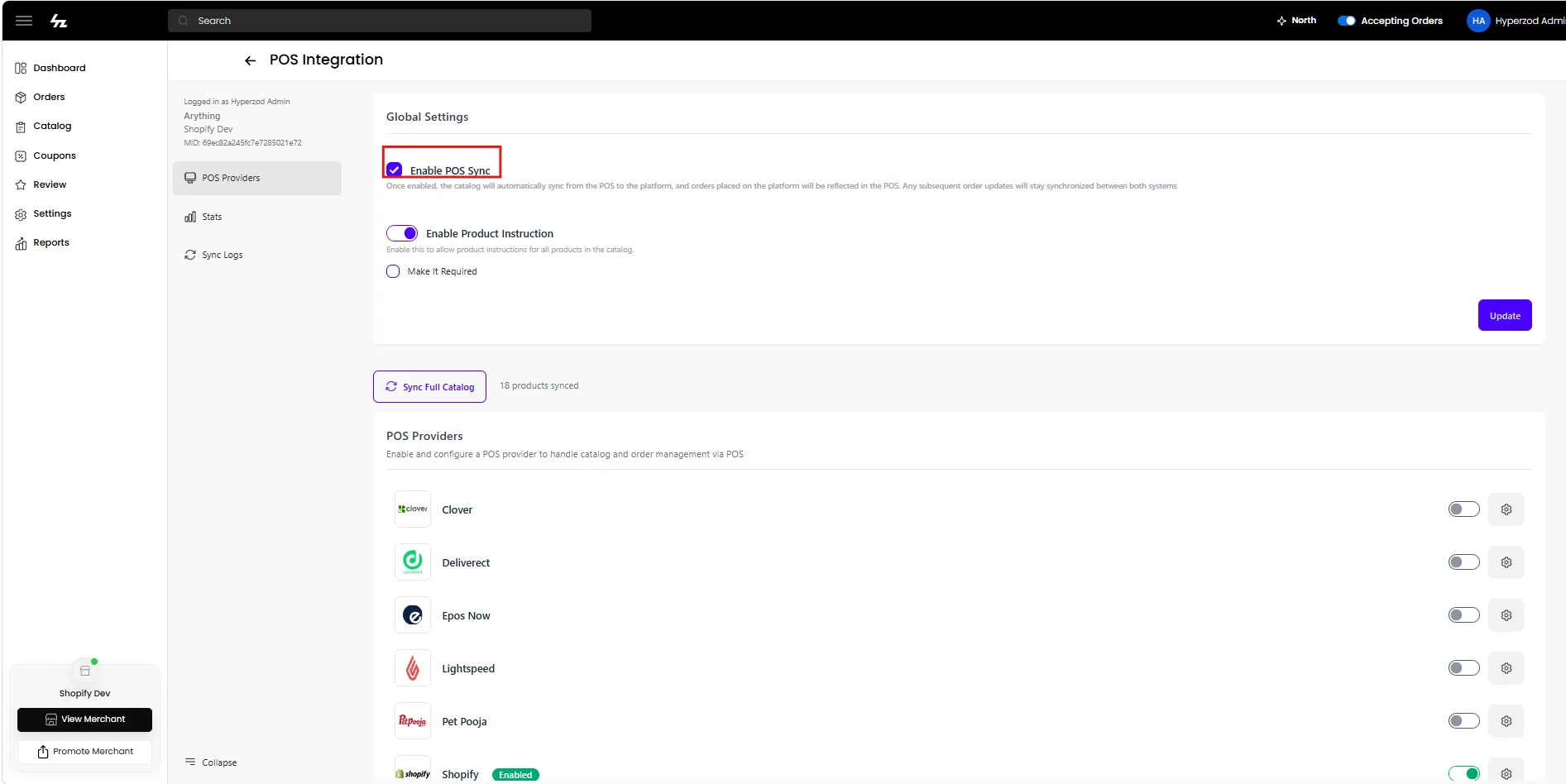
Task: Click the Clover logo thumbnail
Action: coord(413,509)
